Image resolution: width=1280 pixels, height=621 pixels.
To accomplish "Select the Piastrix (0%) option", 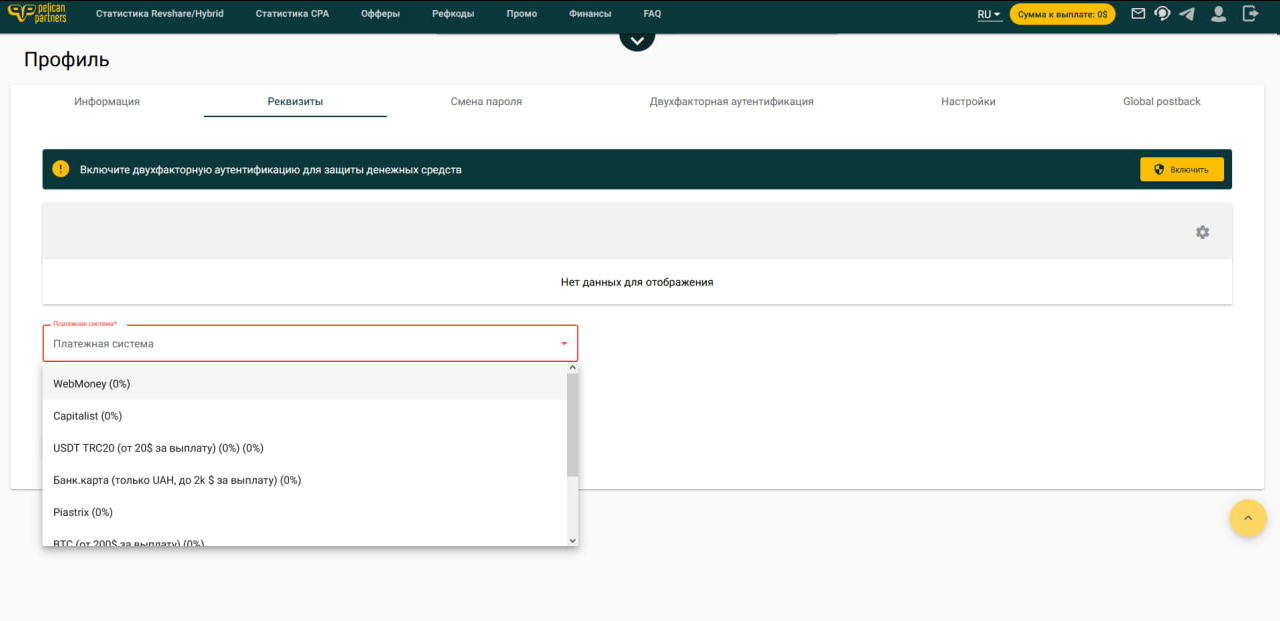I will click(x=83, y=512).
